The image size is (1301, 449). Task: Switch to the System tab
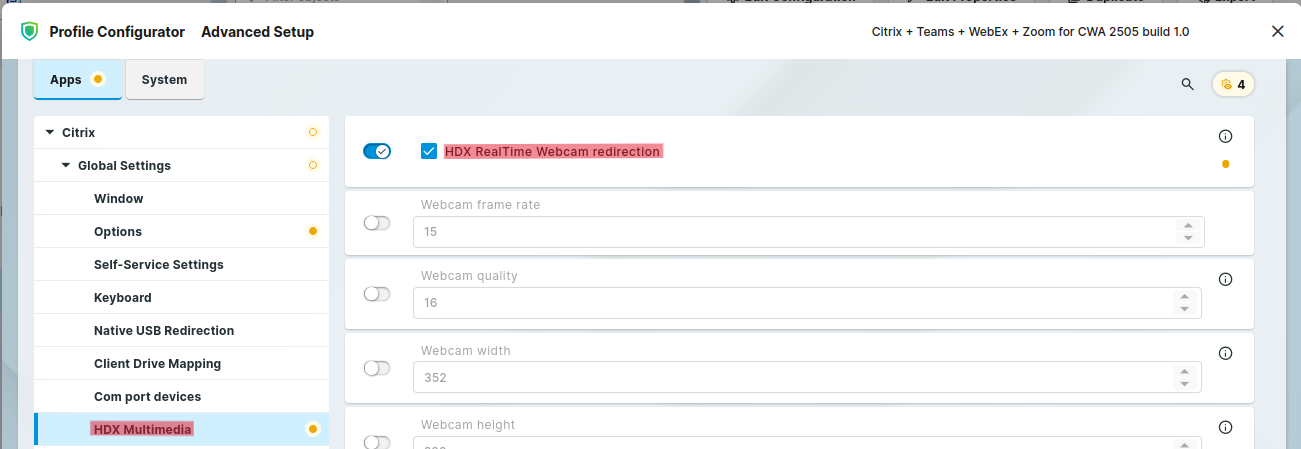click(x=164, y=80)
